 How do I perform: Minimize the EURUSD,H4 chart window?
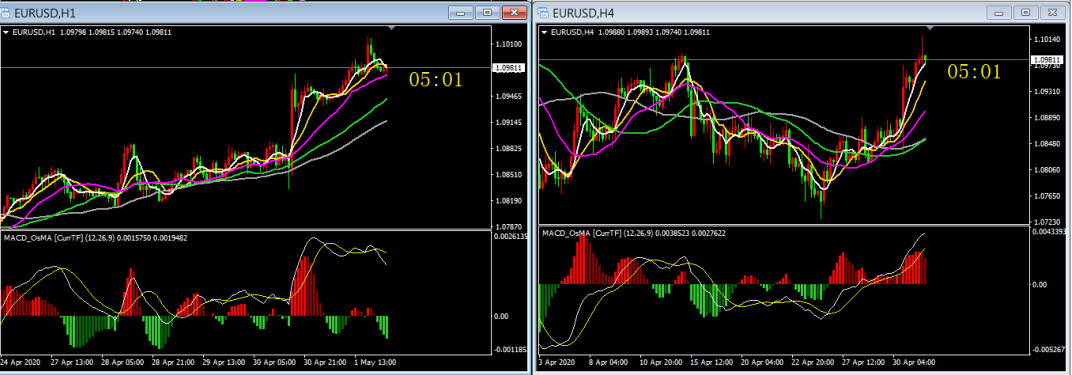click(1000, 12)
